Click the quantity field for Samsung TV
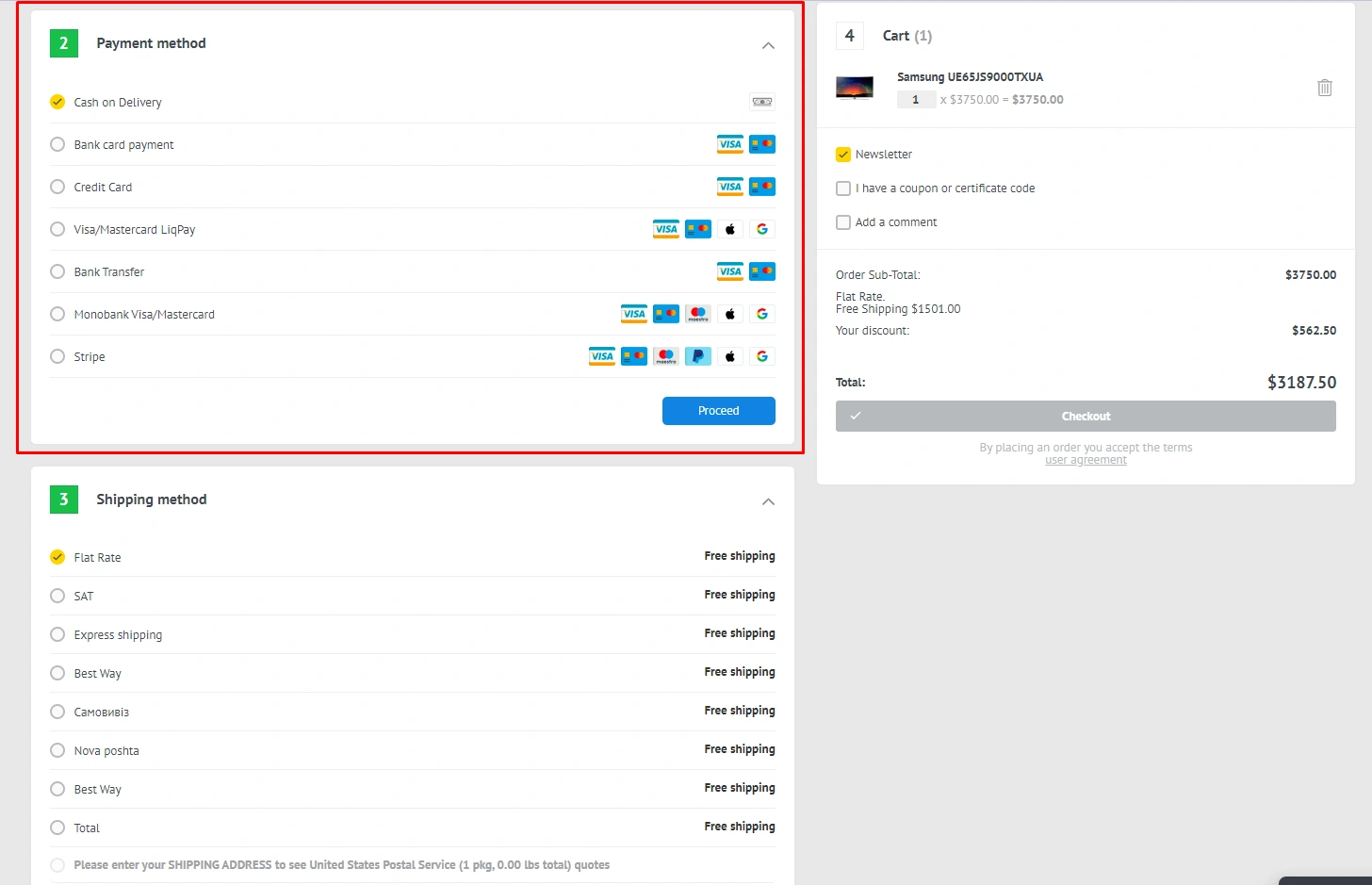Image resolution: width=1372 pixels, height=885 pixels. coord(915,99)
